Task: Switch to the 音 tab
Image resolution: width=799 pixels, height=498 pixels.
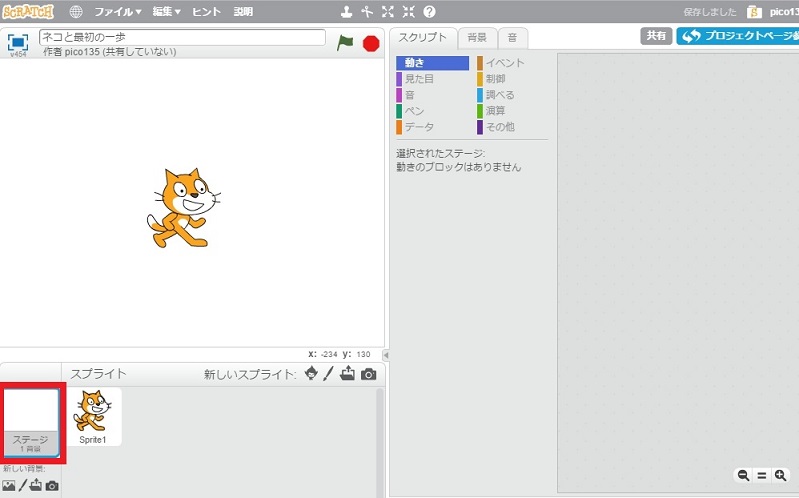Action: click(x=513, y=38)
